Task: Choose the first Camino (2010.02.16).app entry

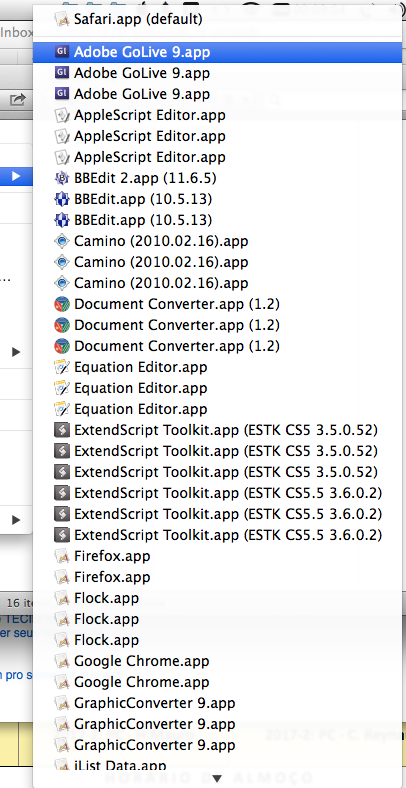Action: point(218,242)
